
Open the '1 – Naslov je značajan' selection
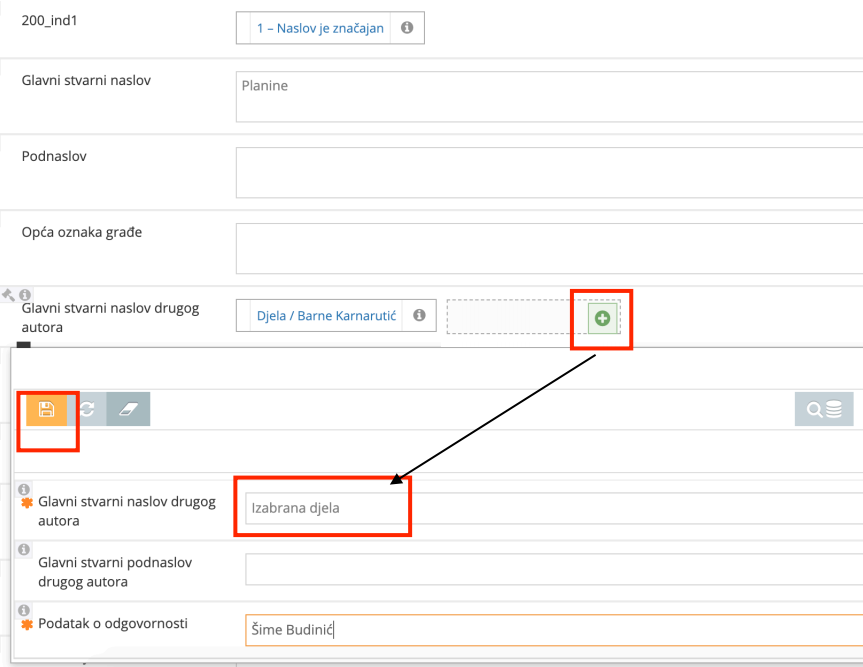pos(320,29)
